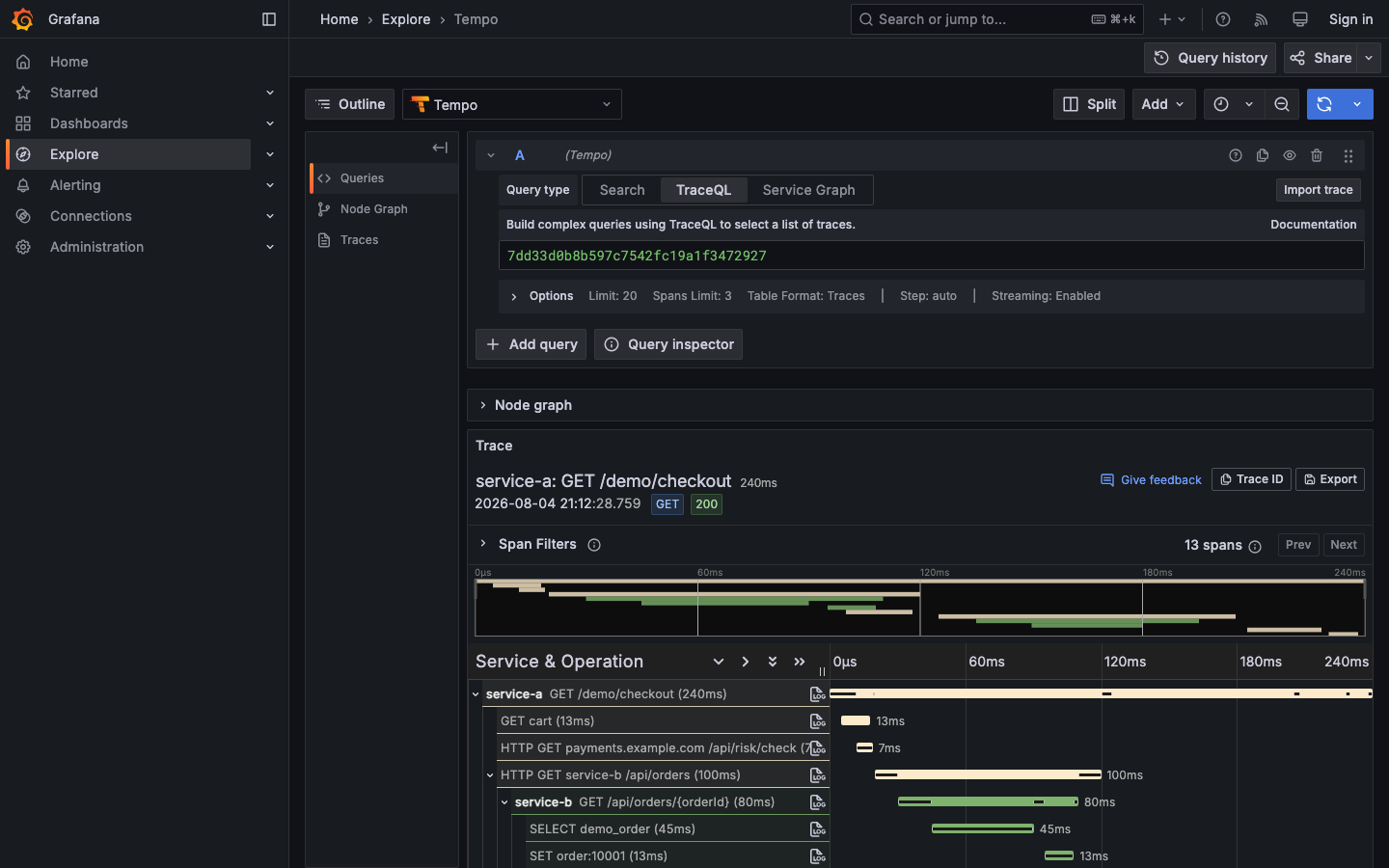Image resolution: width=1389 pixels, height=868 pixels.
Task: Copy the Trace ID button
Action: pyautogui.click(x=1251, y=479)
